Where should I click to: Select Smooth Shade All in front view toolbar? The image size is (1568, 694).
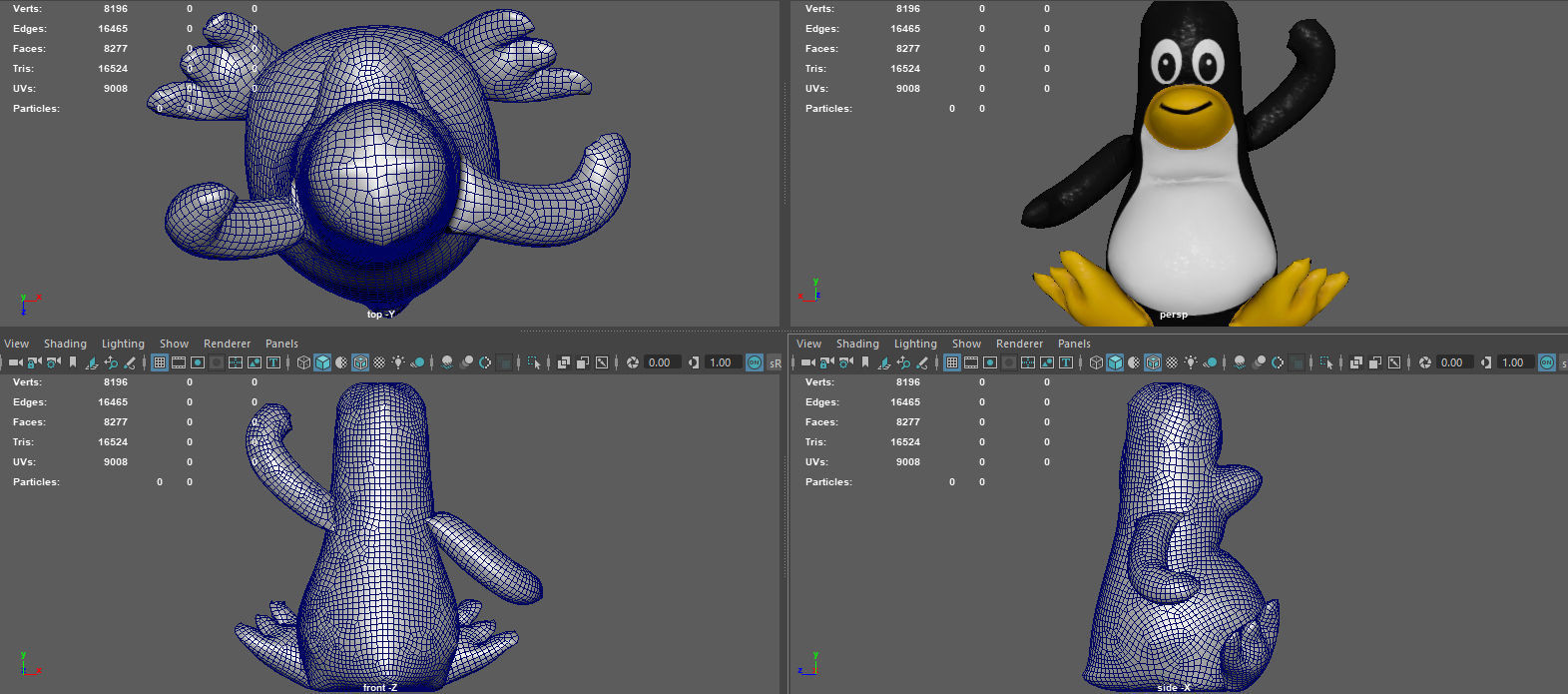[322, 362]
